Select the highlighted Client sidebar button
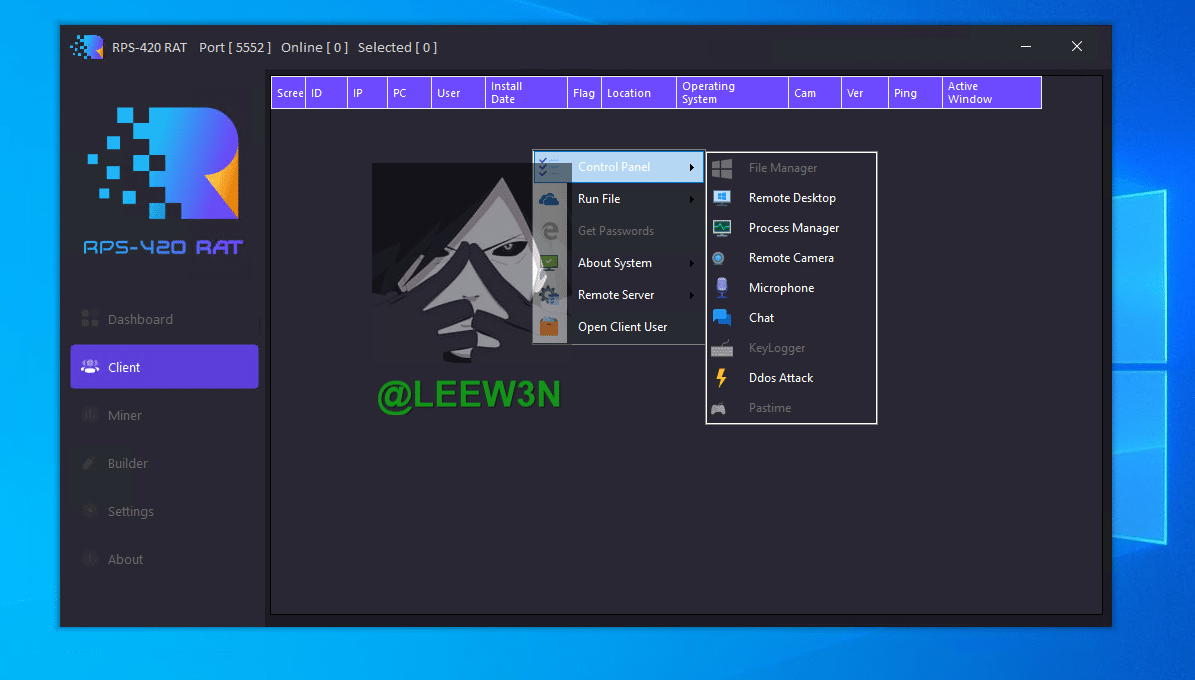The height and width of the screenshot is (680, 1195). click(x=164, y=367)
